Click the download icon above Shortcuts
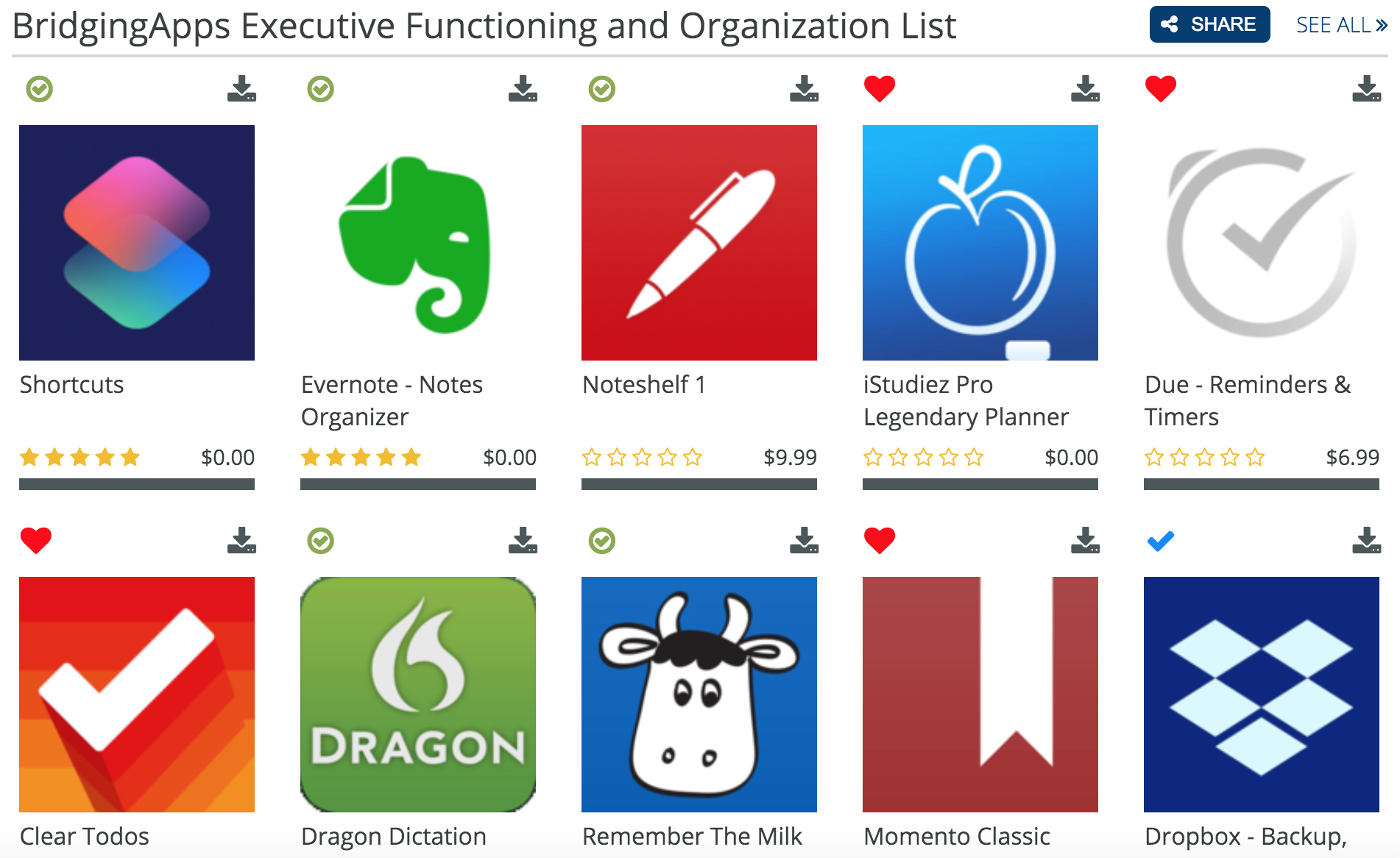The image size is (1400, 858). (x=241, y=88)
